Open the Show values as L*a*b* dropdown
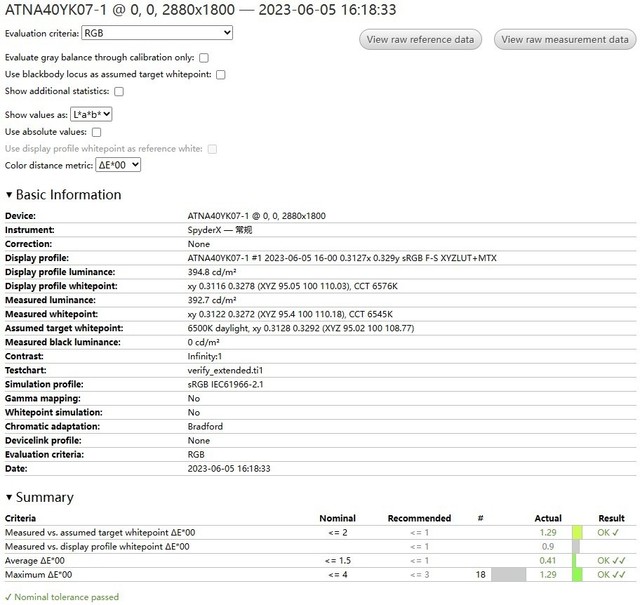Screen dimensions: 640x605 [91, 115]
